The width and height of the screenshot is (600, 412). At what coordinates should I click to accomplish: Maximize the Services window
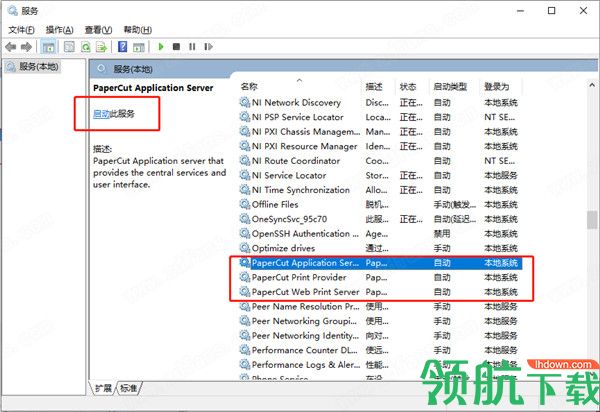pos(551,11)
